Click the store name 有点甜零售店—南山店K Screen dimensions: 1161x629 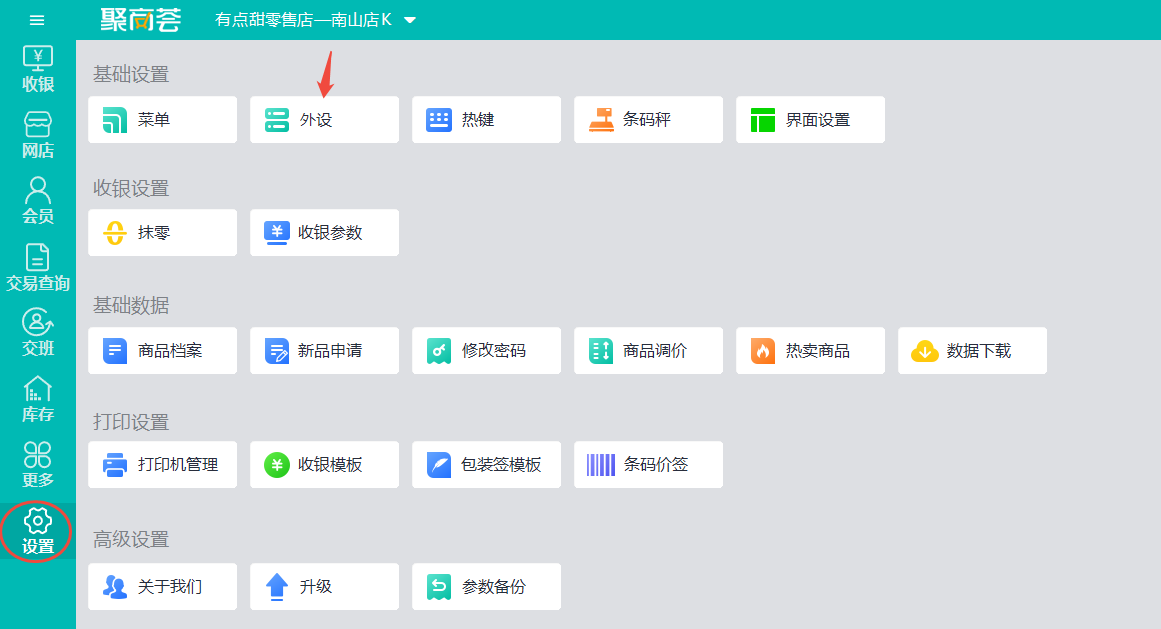[x=303, y=20]
